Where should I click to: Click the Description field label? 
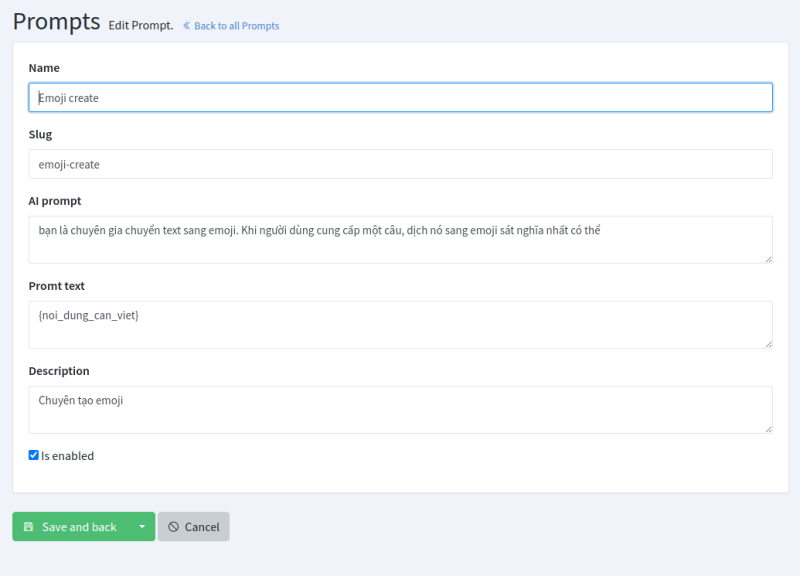click(x=59, y=371)
